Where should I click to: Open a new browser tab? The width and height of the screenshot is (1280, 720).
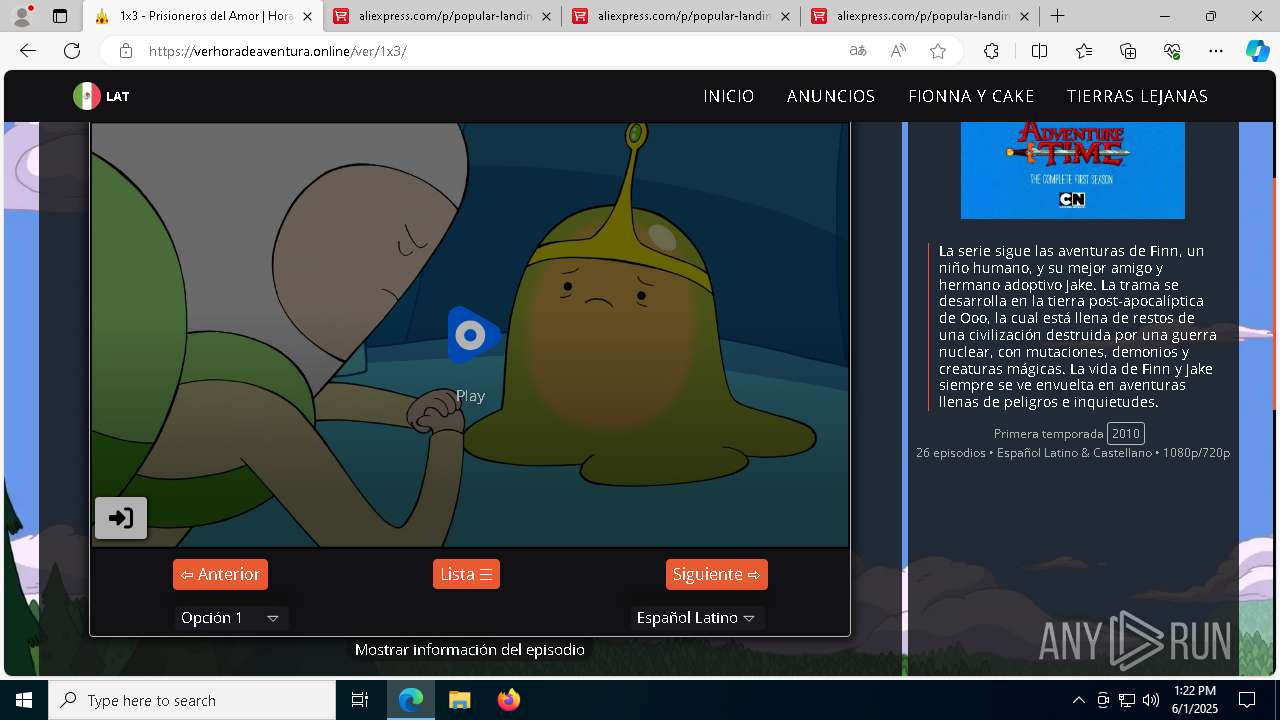click(x=1057, y=16)
